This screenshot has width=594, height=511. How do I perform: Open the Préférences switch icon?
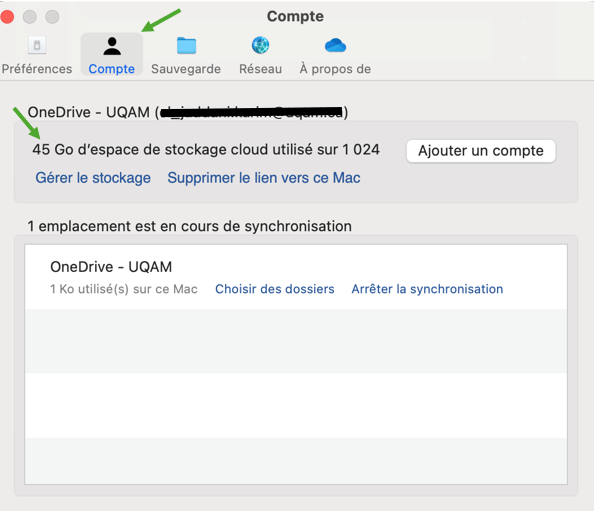[x=37, y=46]
